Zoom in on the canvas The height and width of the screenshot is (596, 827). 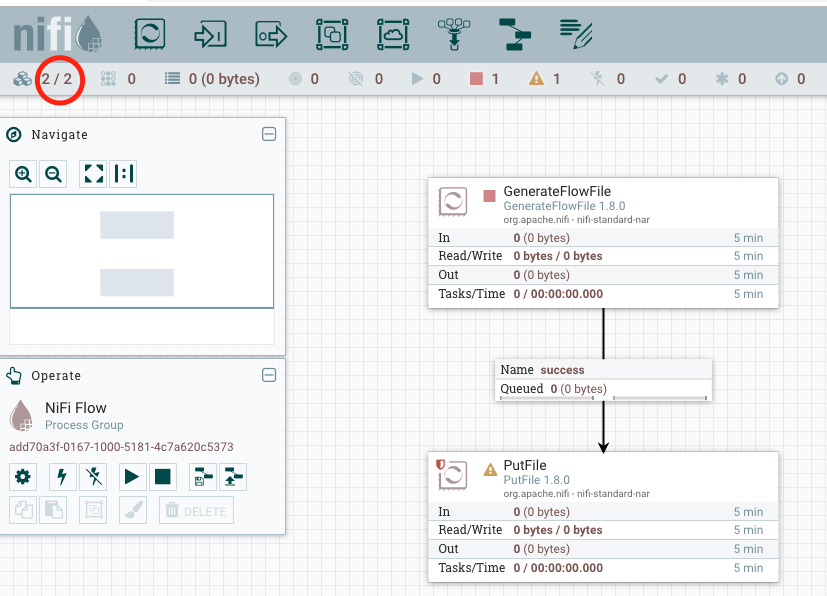click(23, 174)
